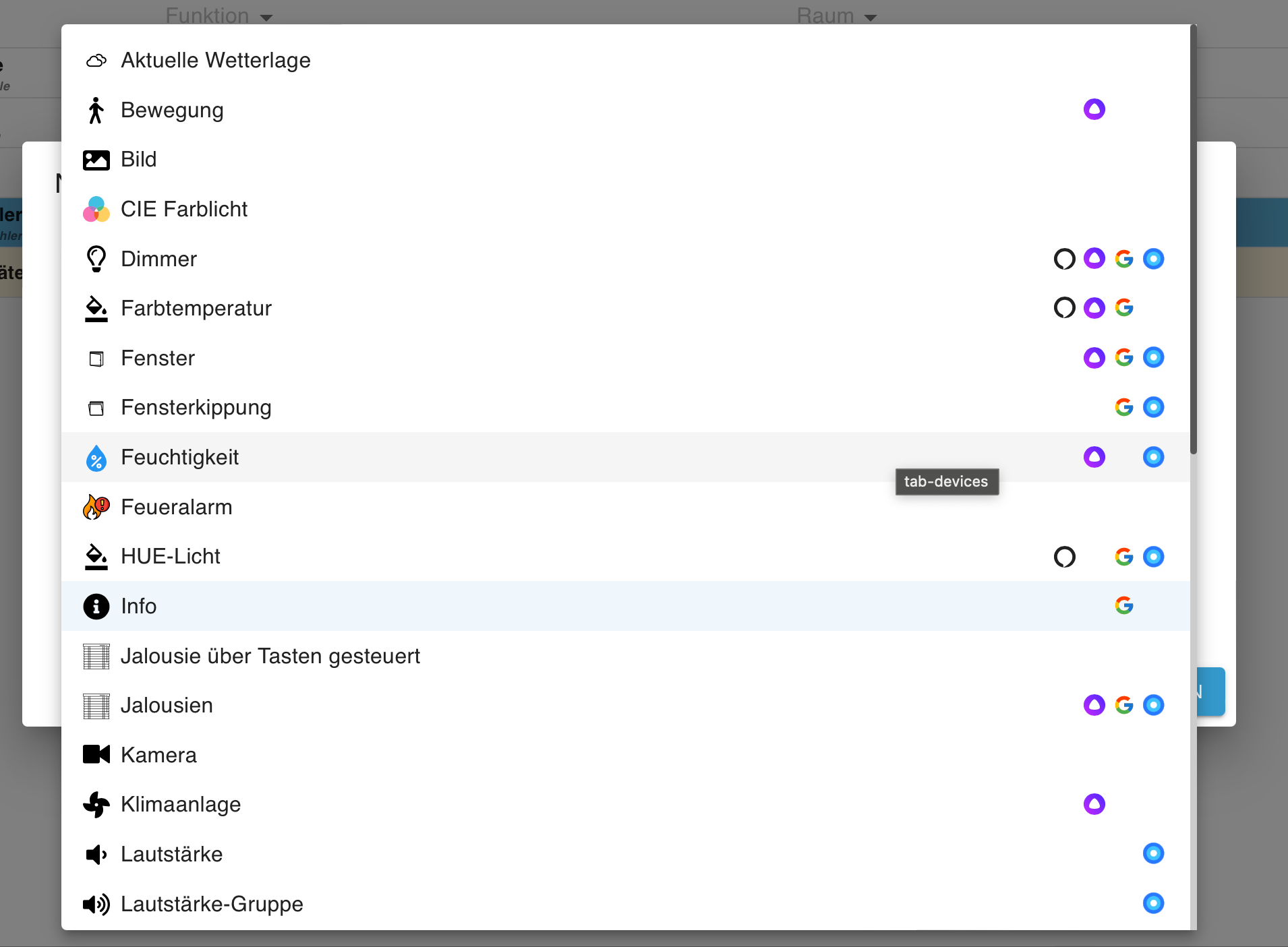This screenshot has height=947, width=1288.
Task: Open the Raum dropdown in the header
Action: [x=837, y=15]
